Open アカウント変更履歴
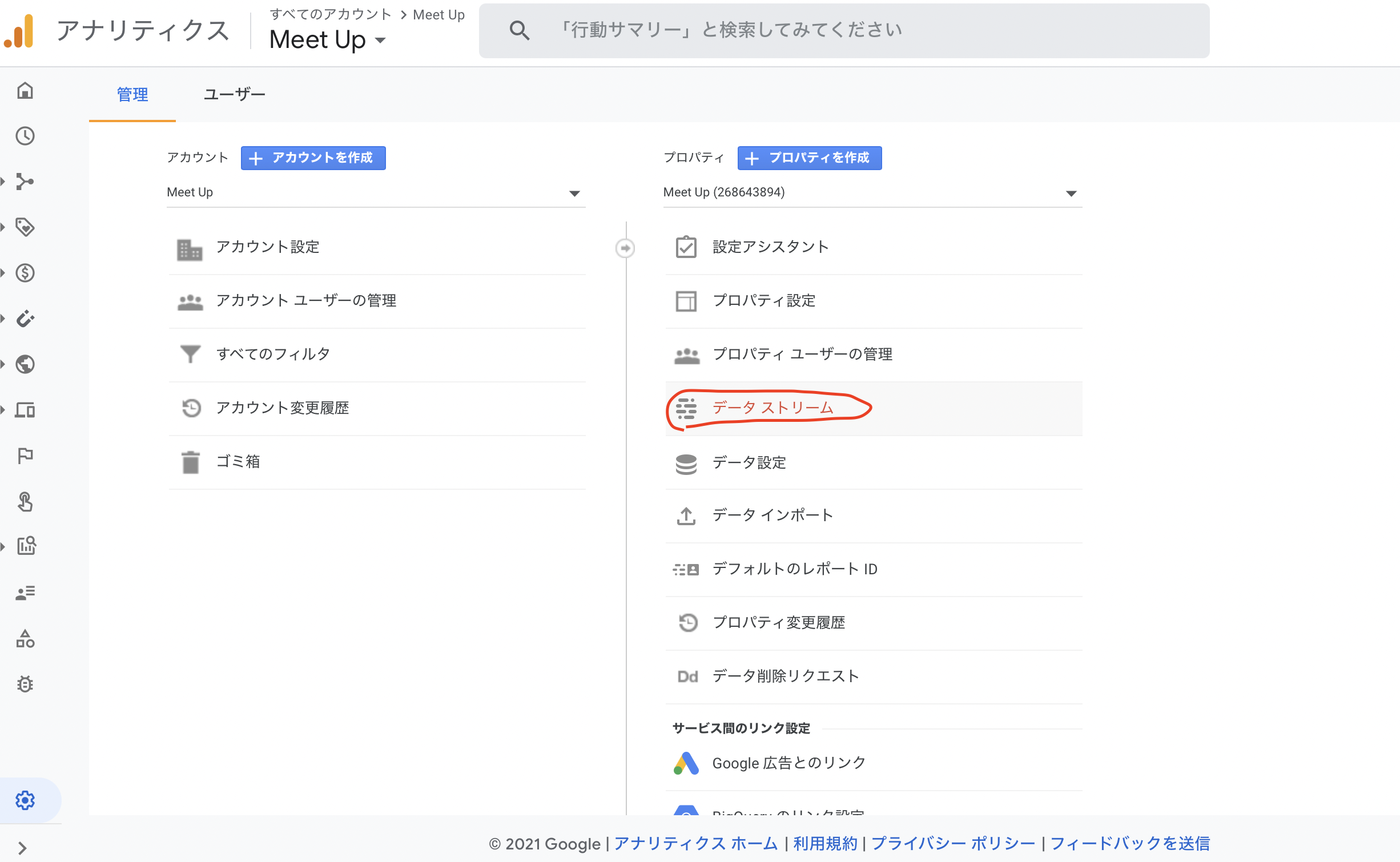 377,408
